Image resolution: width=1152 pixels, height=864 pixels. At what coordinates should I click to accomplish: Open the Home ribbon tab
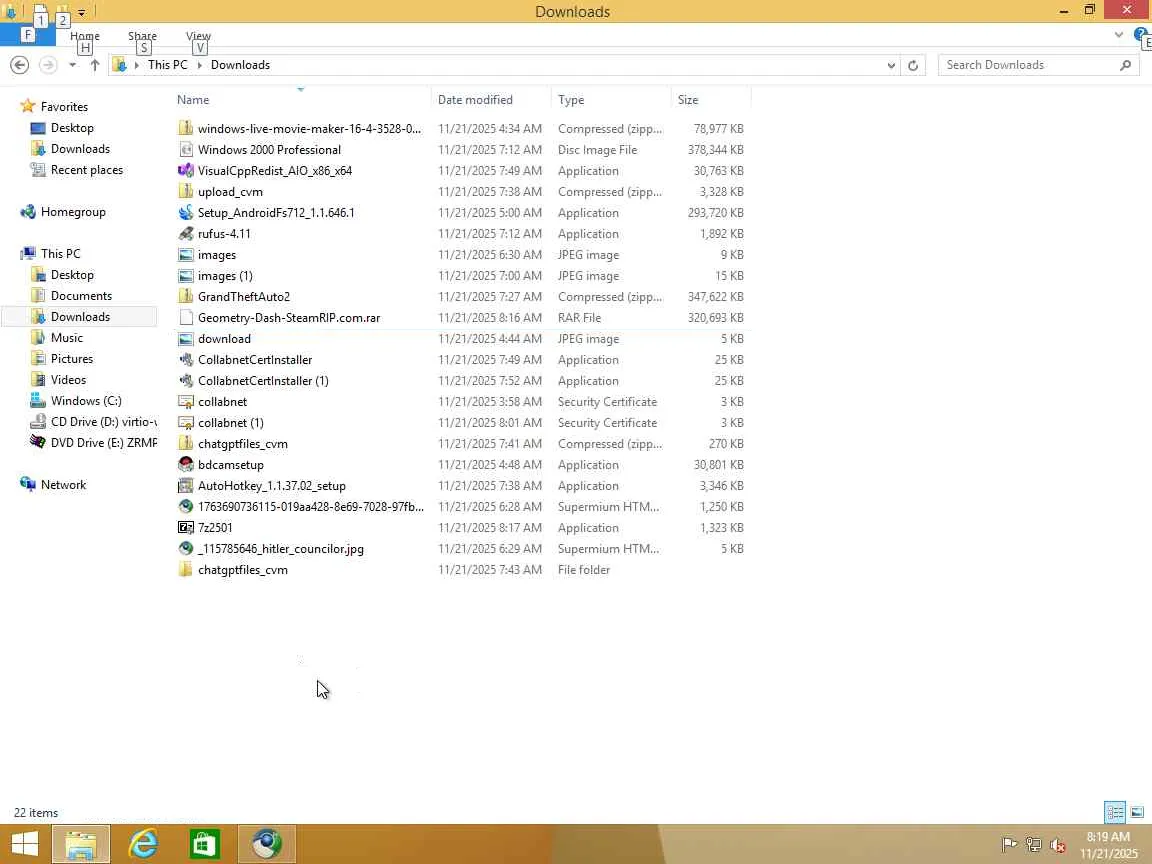(84, 36)
